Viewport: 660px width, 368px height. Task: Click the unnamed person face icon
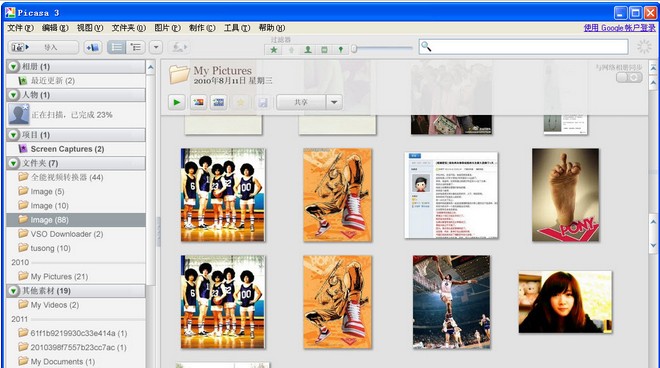[19, 115]
